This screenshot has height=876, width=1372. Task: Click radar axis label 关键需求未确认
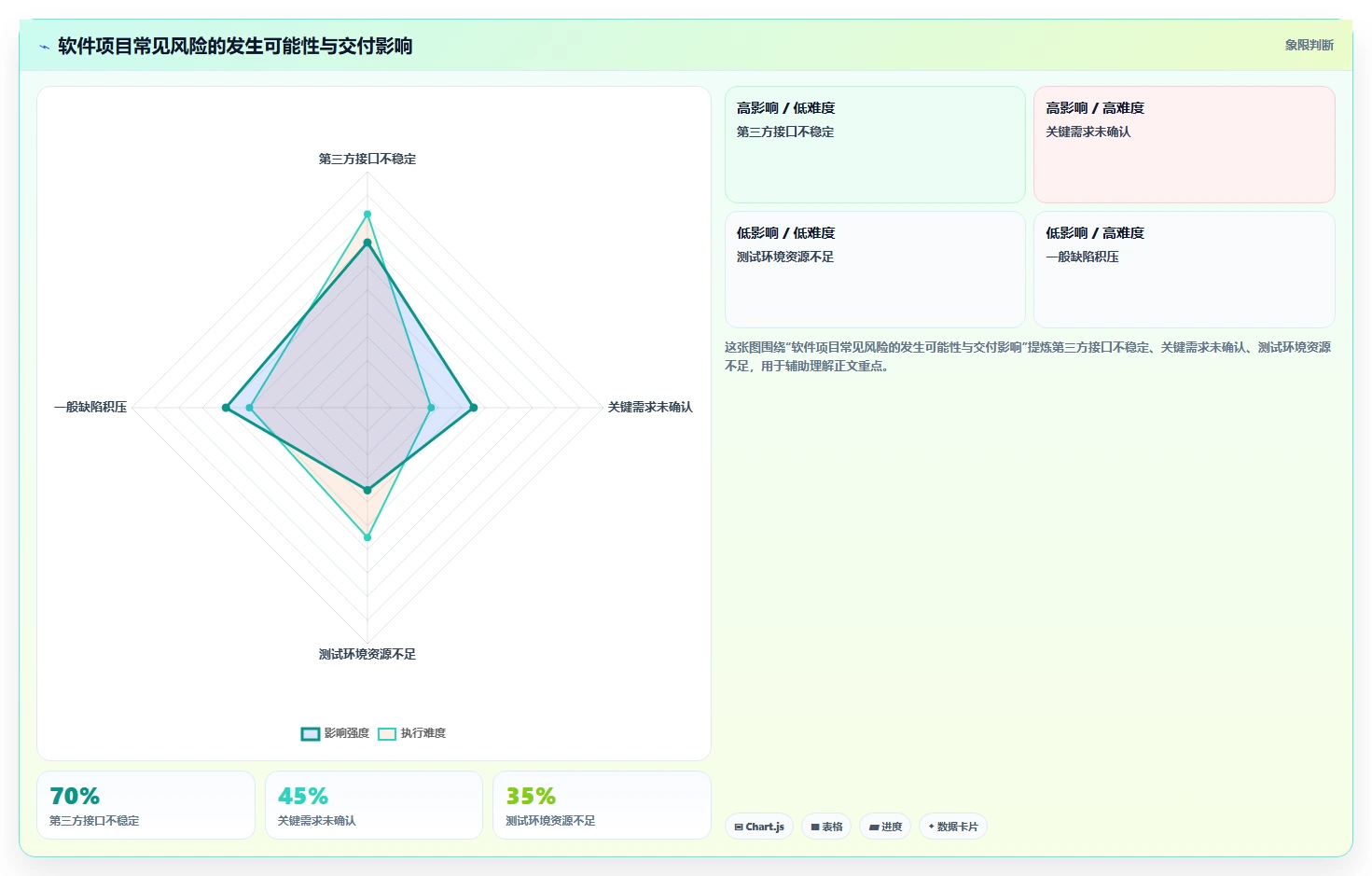650,407
